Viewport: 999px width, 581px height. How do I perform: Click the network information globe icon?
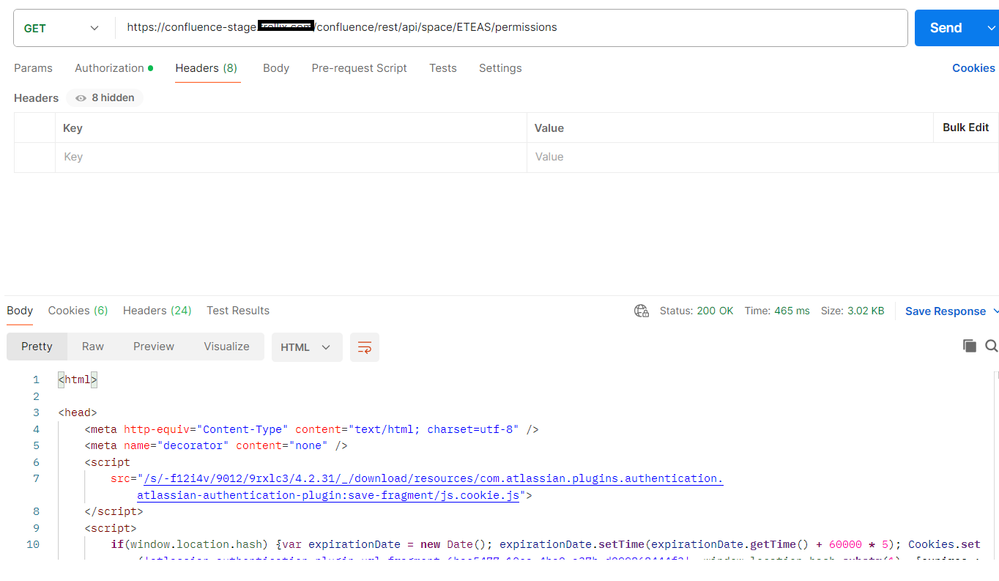point(641,311)
